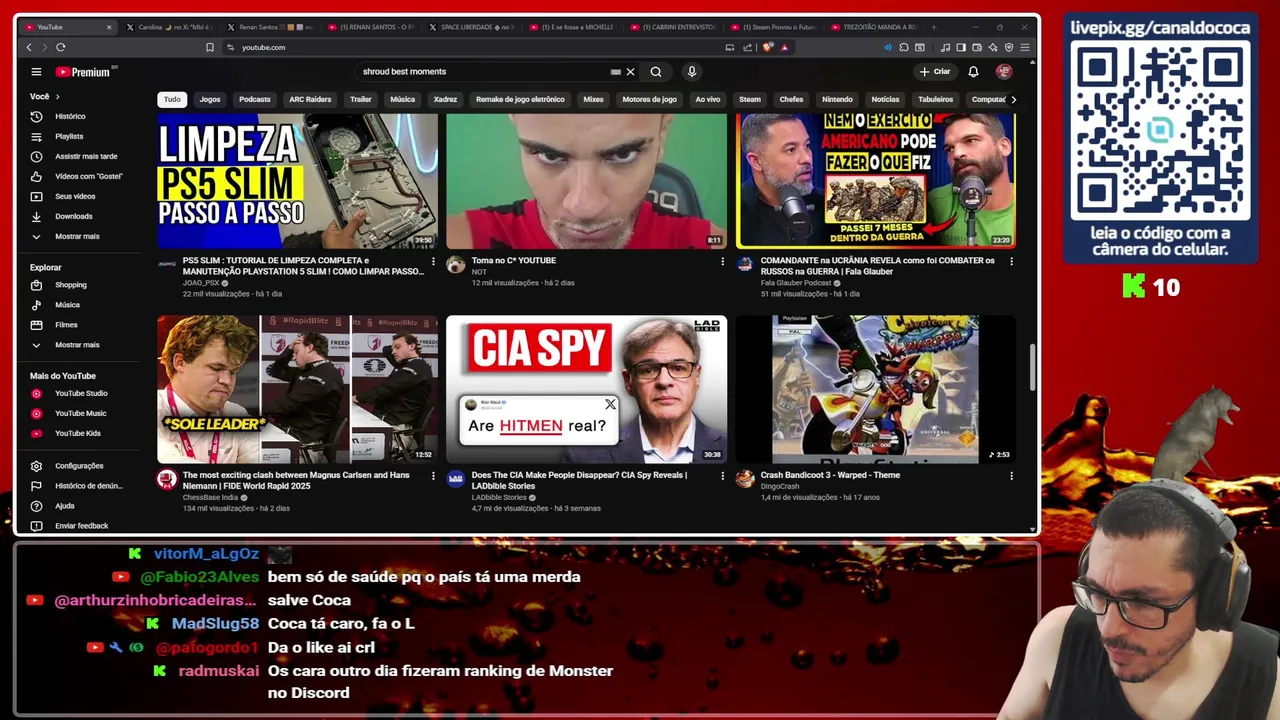Click the search magnifier button

(x=656, y=72)
